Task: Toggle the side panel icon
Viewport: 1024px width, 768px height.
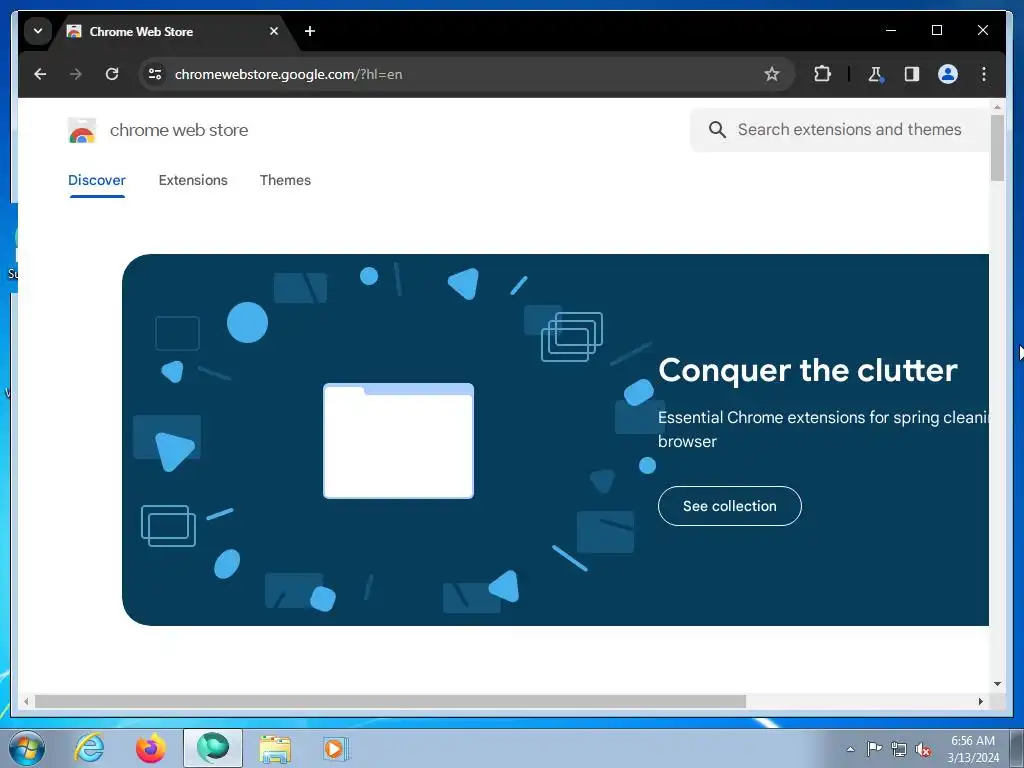Action: (x=912, y=74)
